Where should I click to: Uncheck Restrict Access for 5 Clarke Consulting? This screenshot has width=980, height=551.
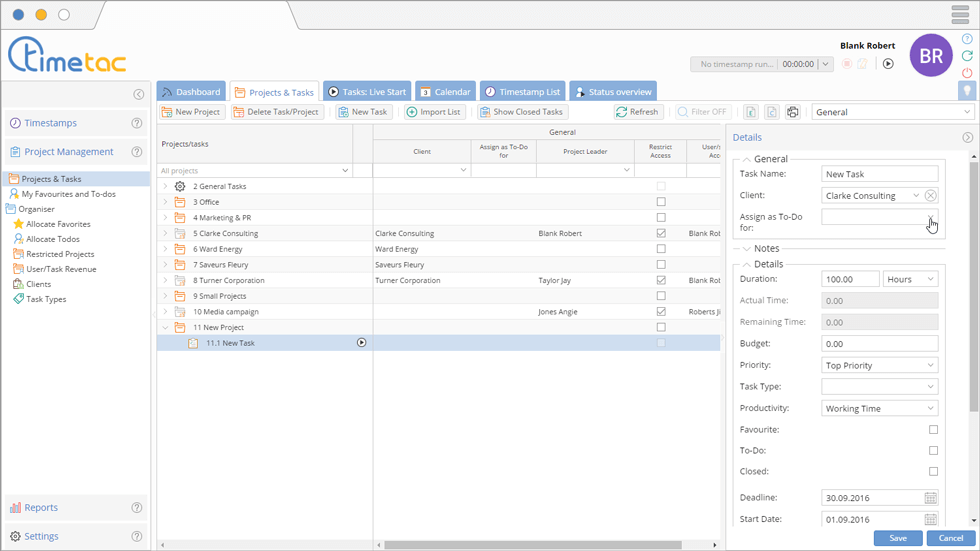tap(661, 233)
